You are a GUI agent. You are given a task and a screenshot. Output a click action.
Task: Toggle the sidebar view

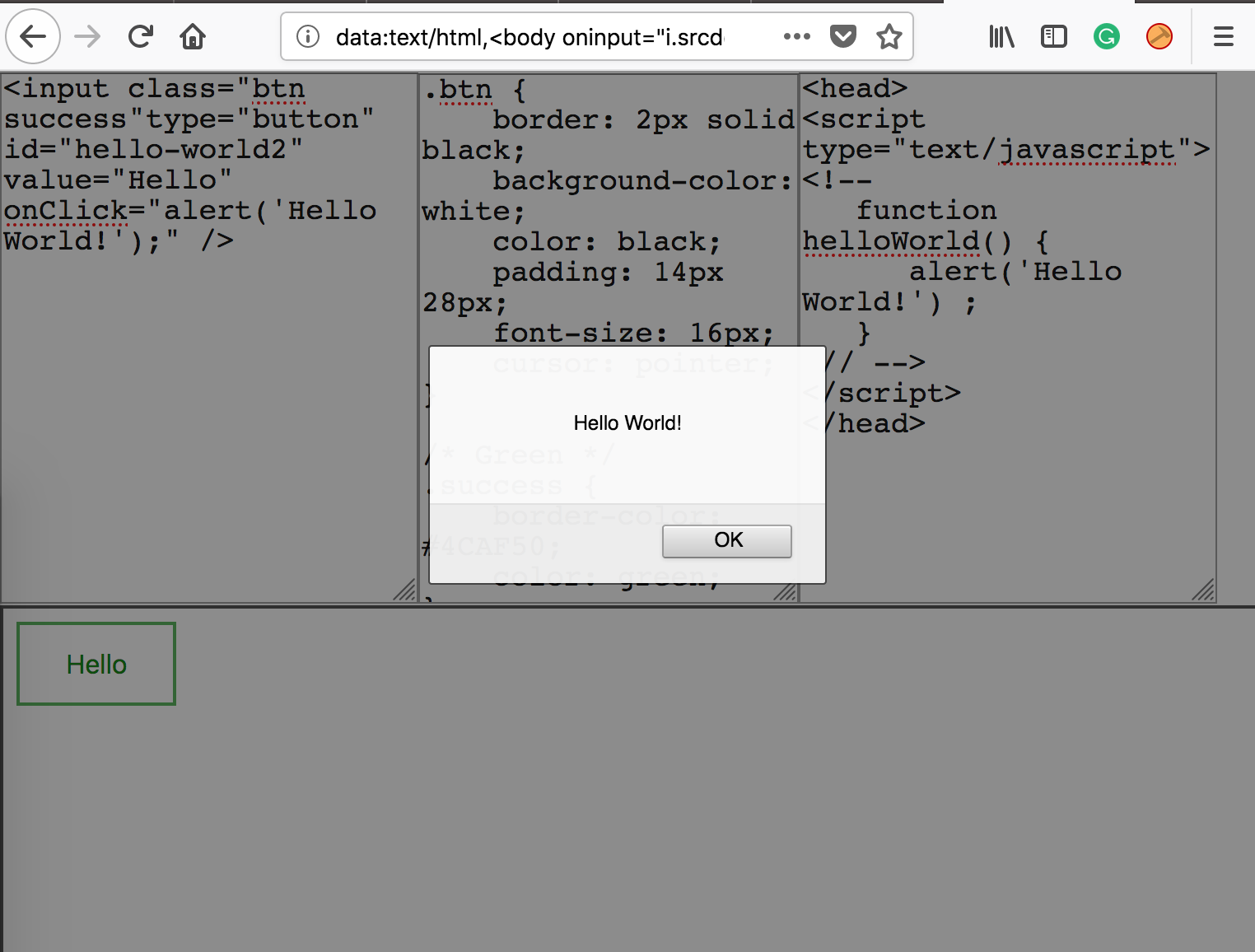click(x=1053, y=36)
